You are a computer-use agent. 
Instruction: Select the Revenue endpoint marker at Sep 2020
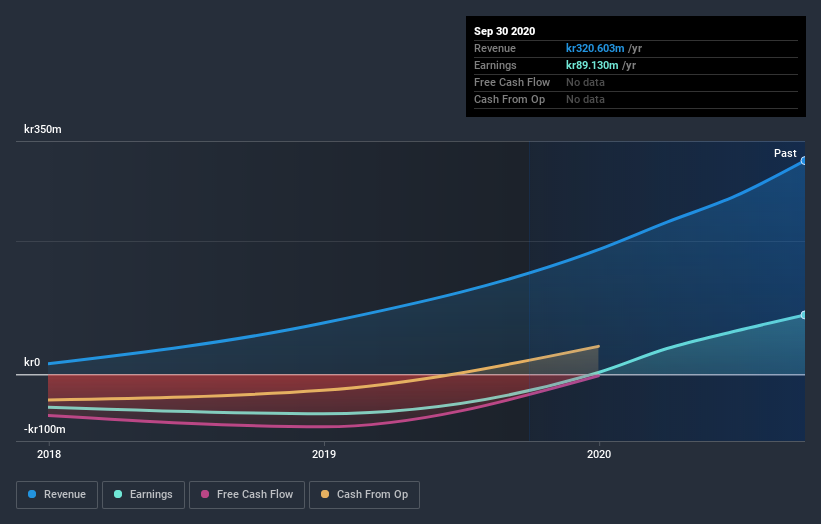tap(803, 161)
